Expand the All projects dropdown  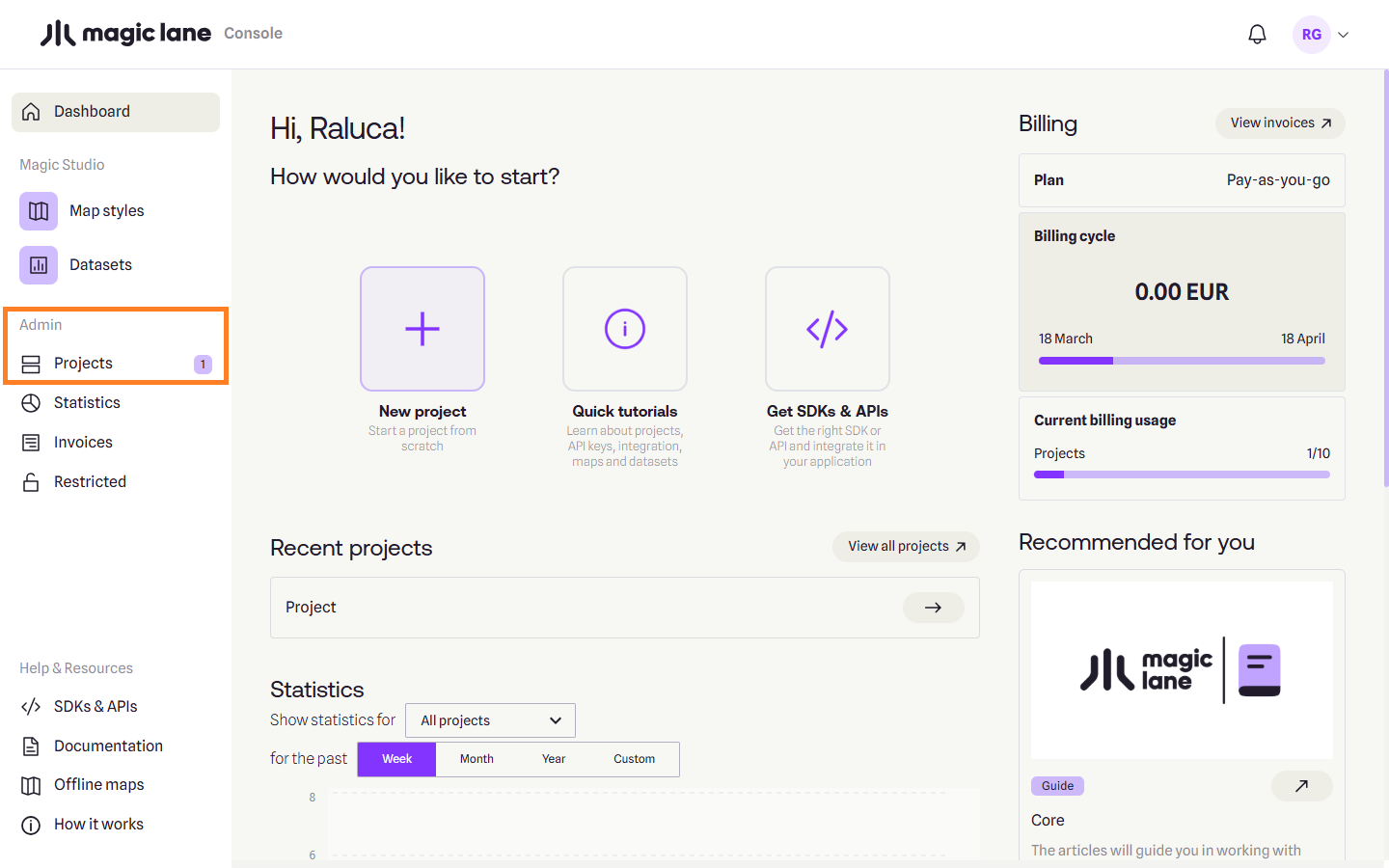[490, 720]
